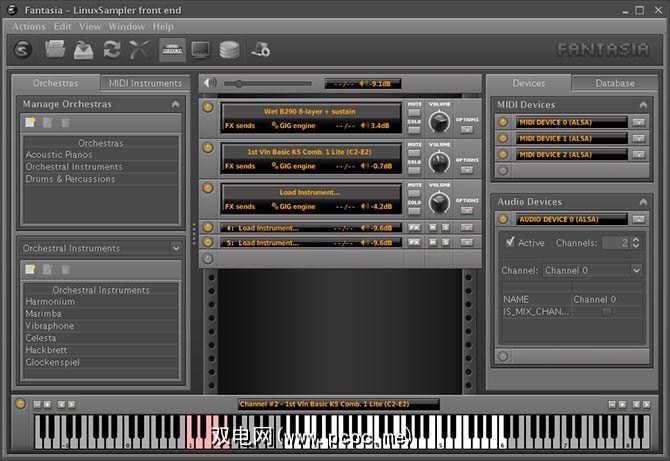670x461 pixels.
Task: Click Load Instrument on third channel
Action: click(x=309, y=192)
